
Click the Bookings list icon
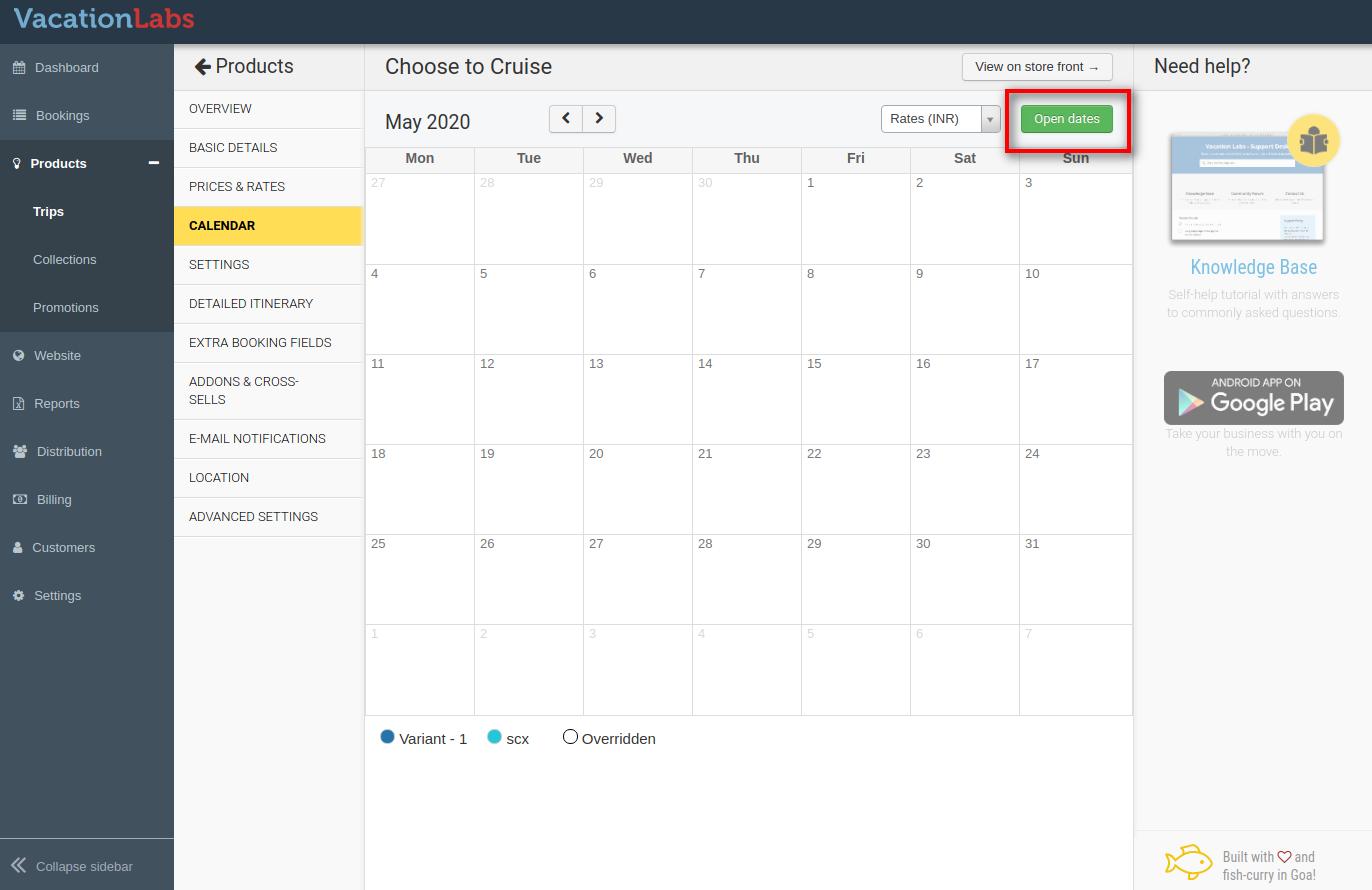pyautogui.click(x=19, y=116)
